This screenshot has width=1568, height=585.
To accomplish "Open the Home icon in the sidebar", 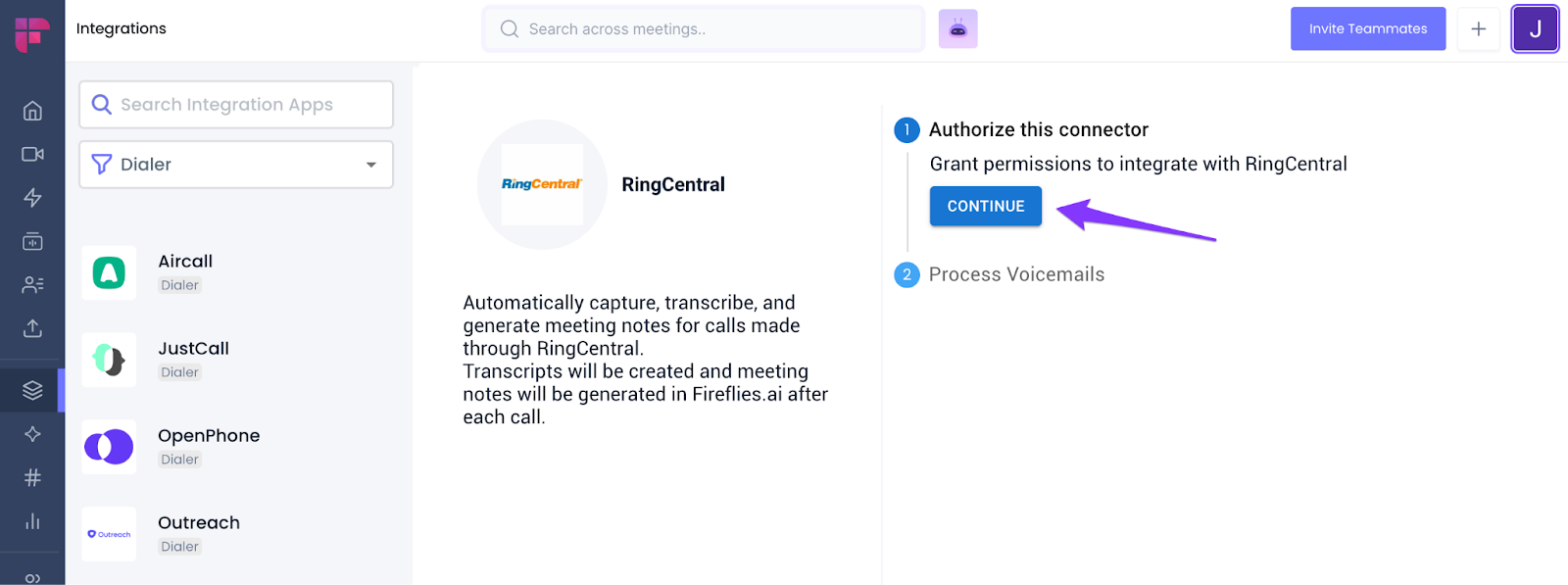I will click(32, 111).
